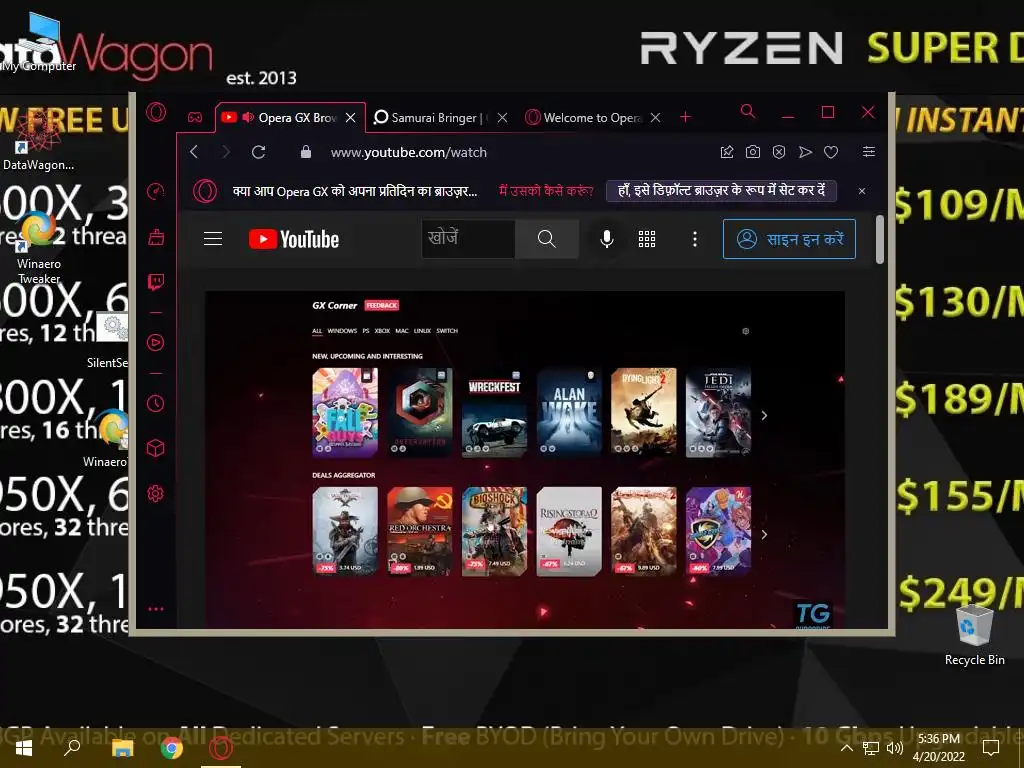Open Easy Setup sliders icon
The height and width of the screenshot is (768, 1024).
tap(869, 152)
